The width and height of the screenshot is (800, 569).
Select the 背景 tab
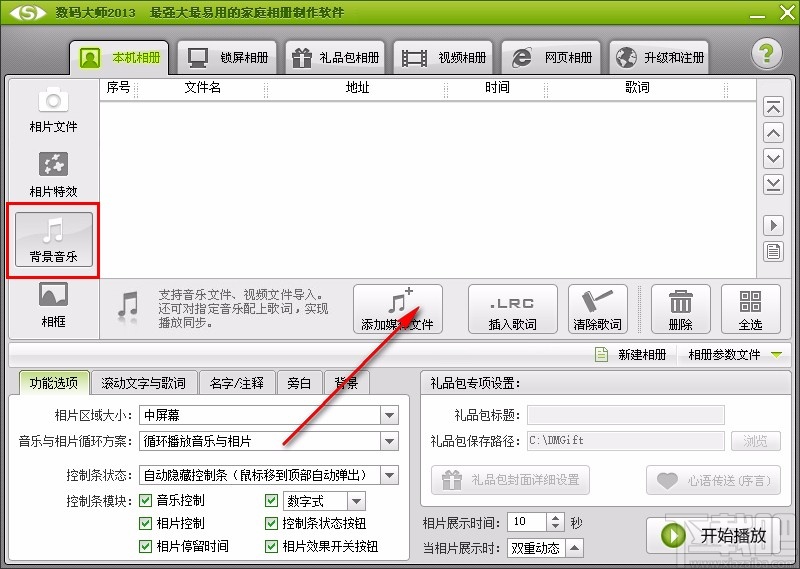click(x=346, y=383)
